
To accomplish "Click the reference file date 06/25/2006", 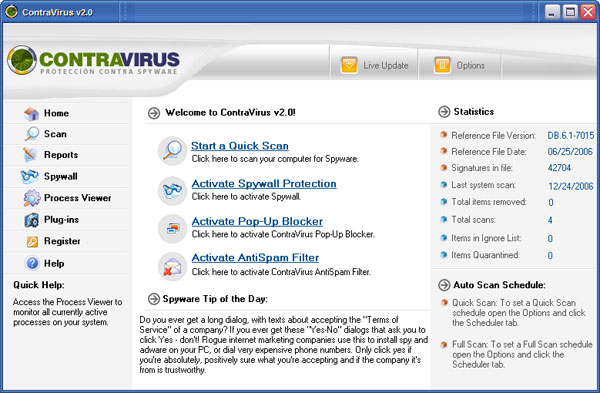I will (570, 152).
